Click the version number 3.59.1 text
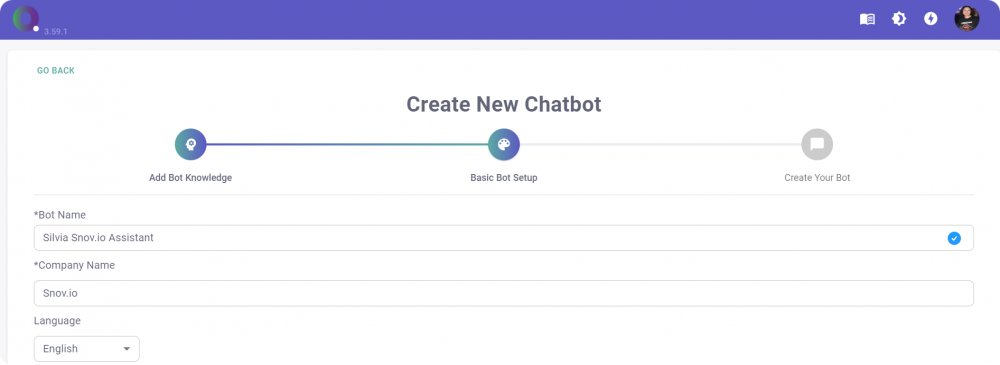 coord(56,31)
